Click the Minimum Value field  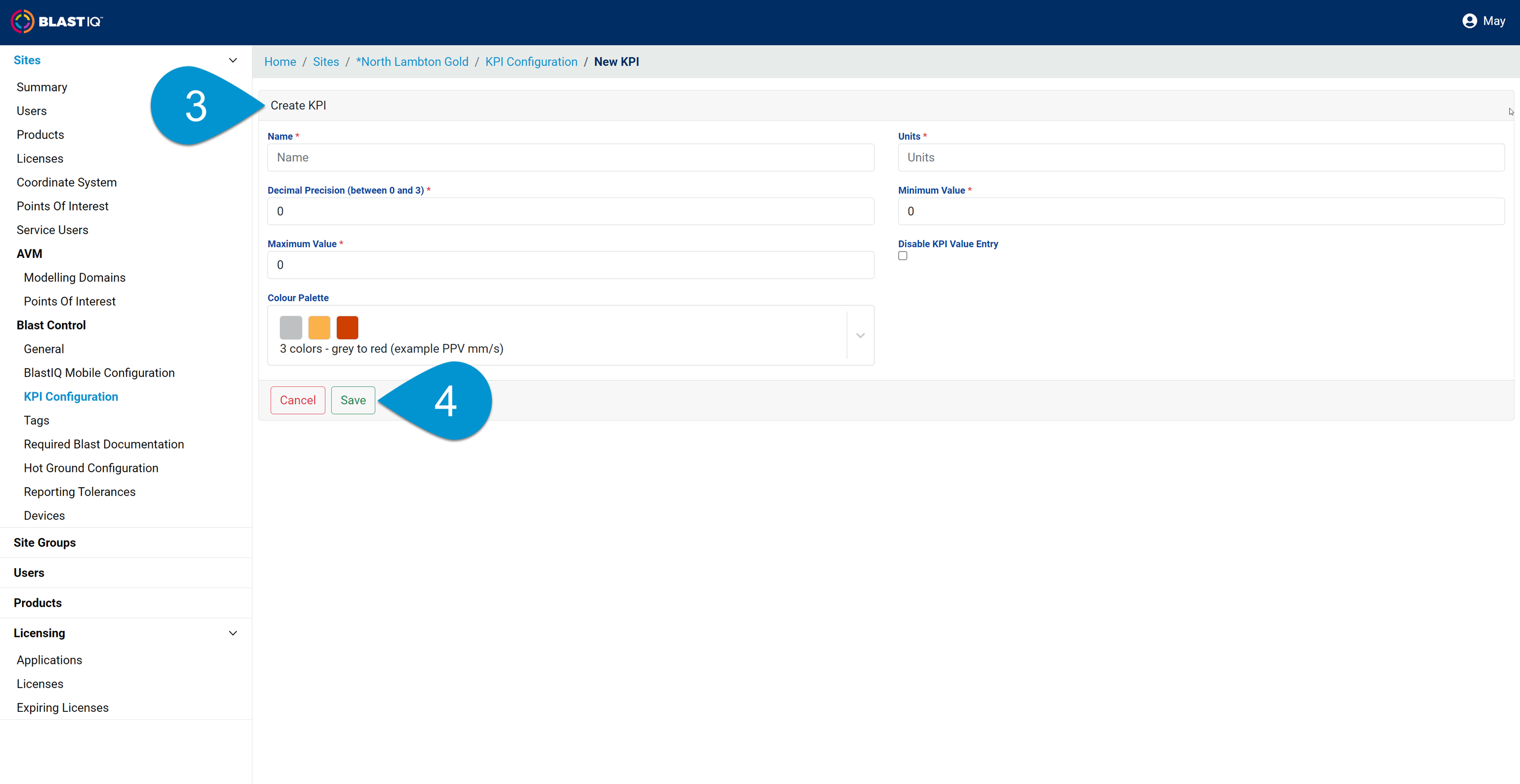(1201, 211)
